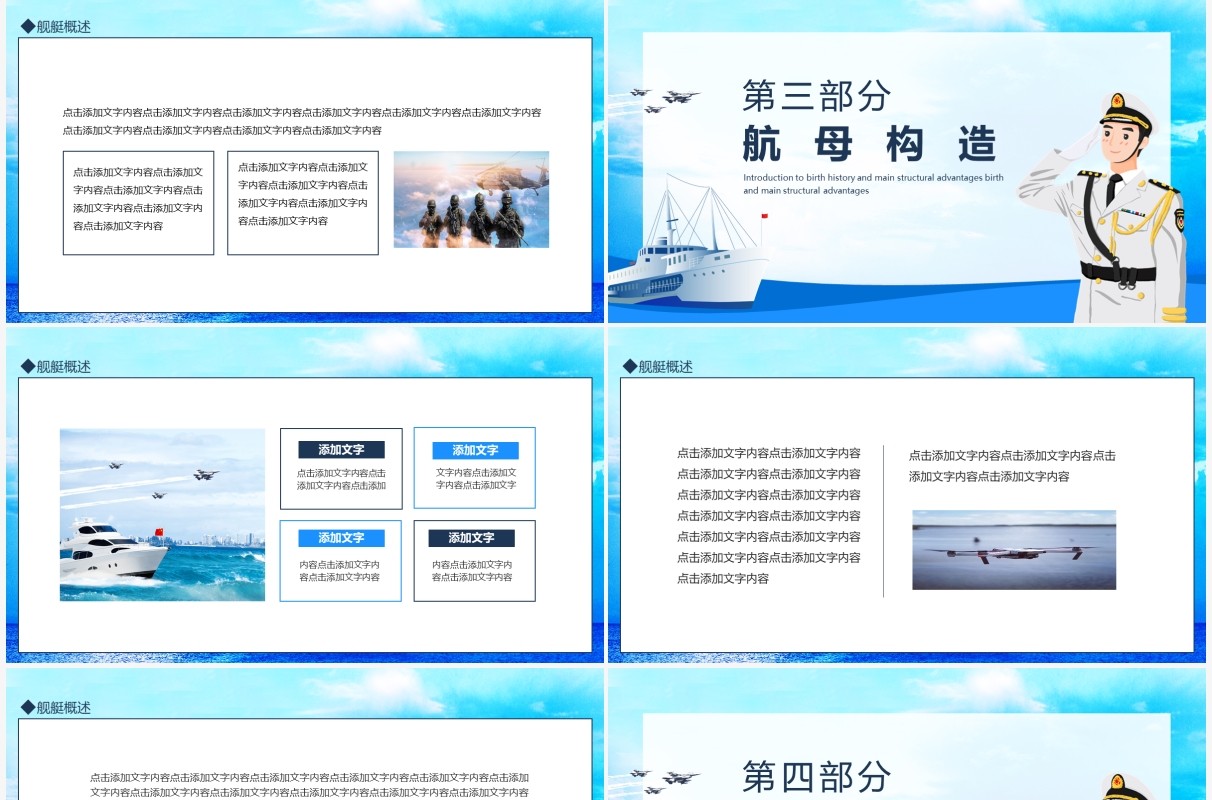Image resolution: width=1212 pixels, height=800 pixels.
Task: Click upper dark navy '添加文字' label
Action: 341,450
